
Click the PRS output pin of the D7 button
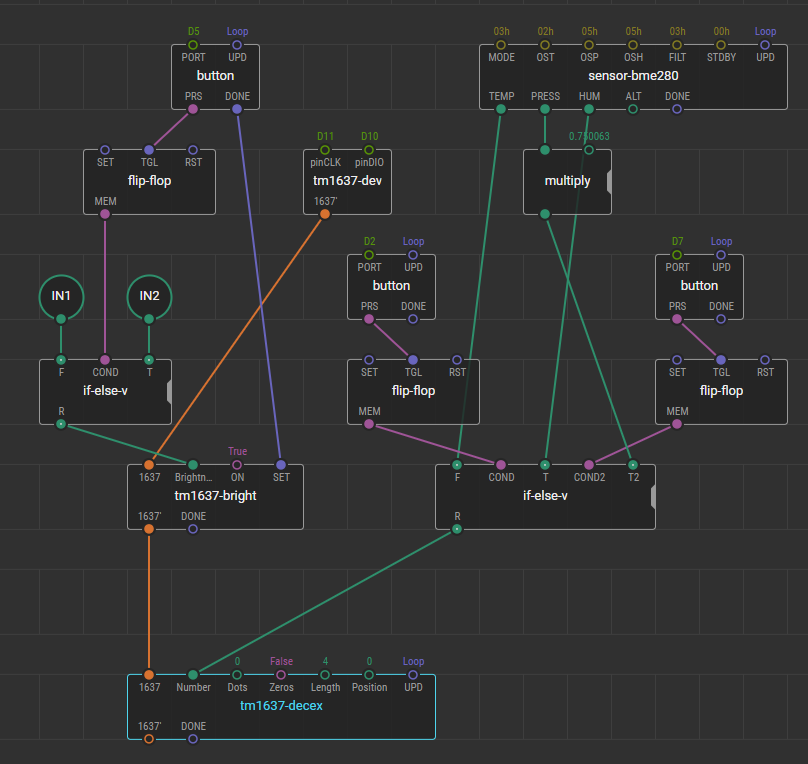pos(677,319)
